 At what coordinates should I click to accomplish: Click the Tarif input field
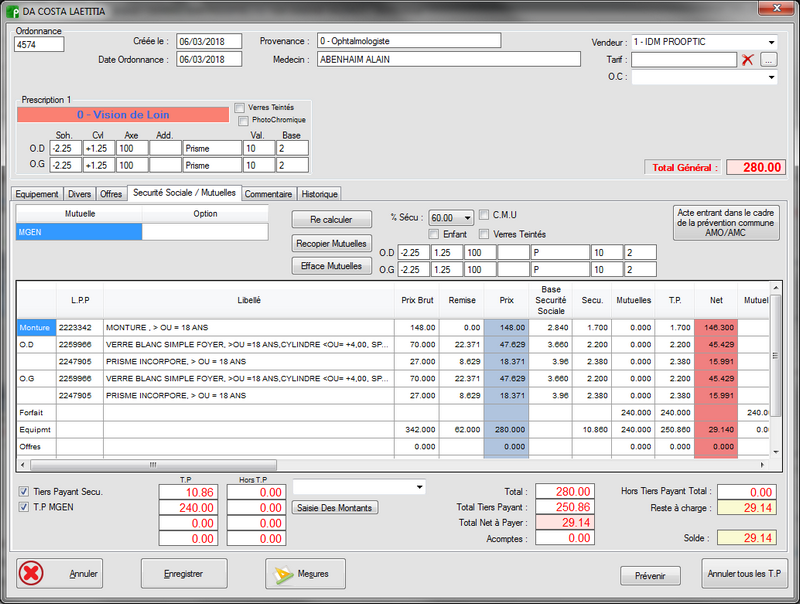click(684, 60)
